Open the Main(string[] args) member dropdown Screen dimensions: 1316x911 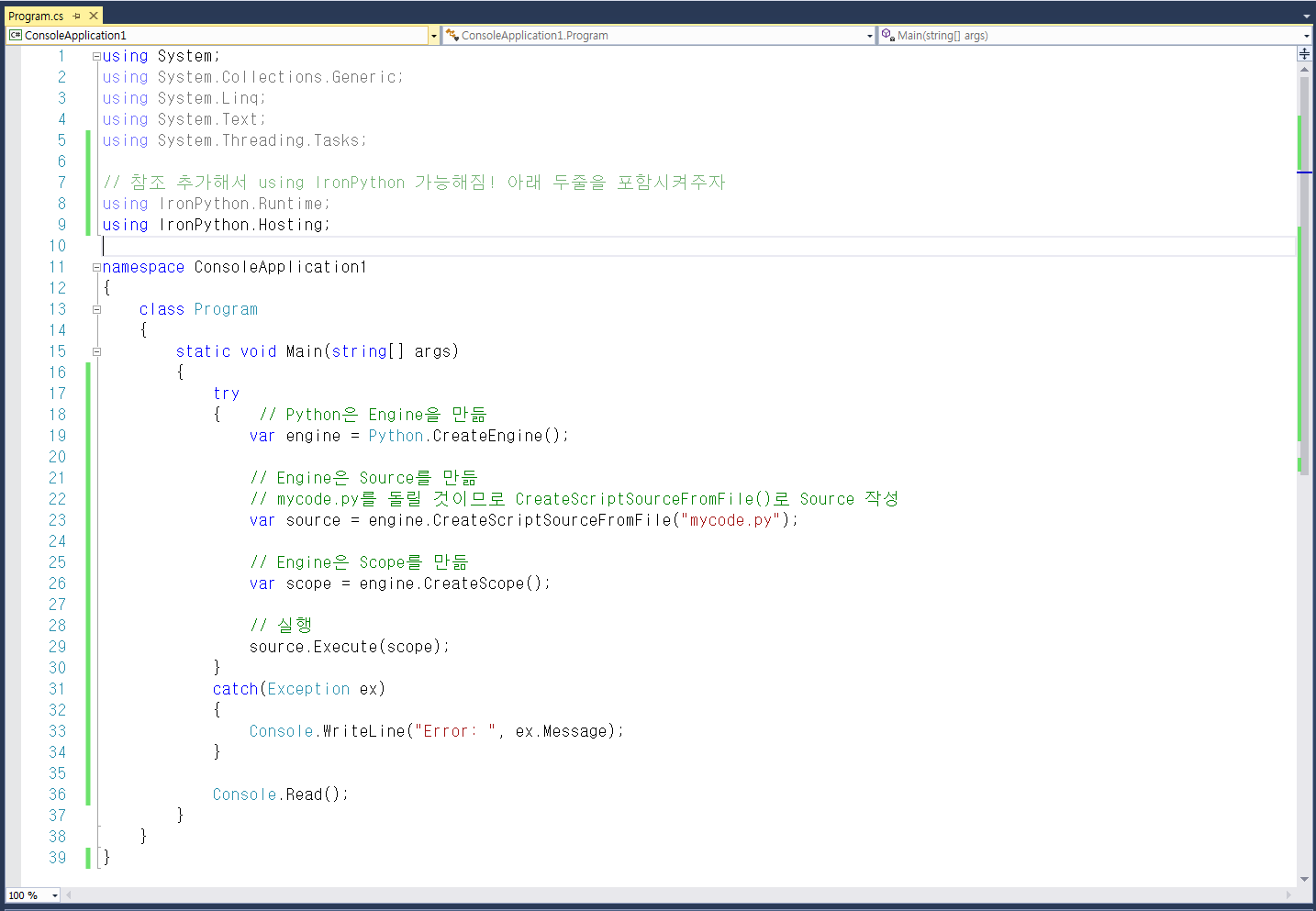[1307, 36]
